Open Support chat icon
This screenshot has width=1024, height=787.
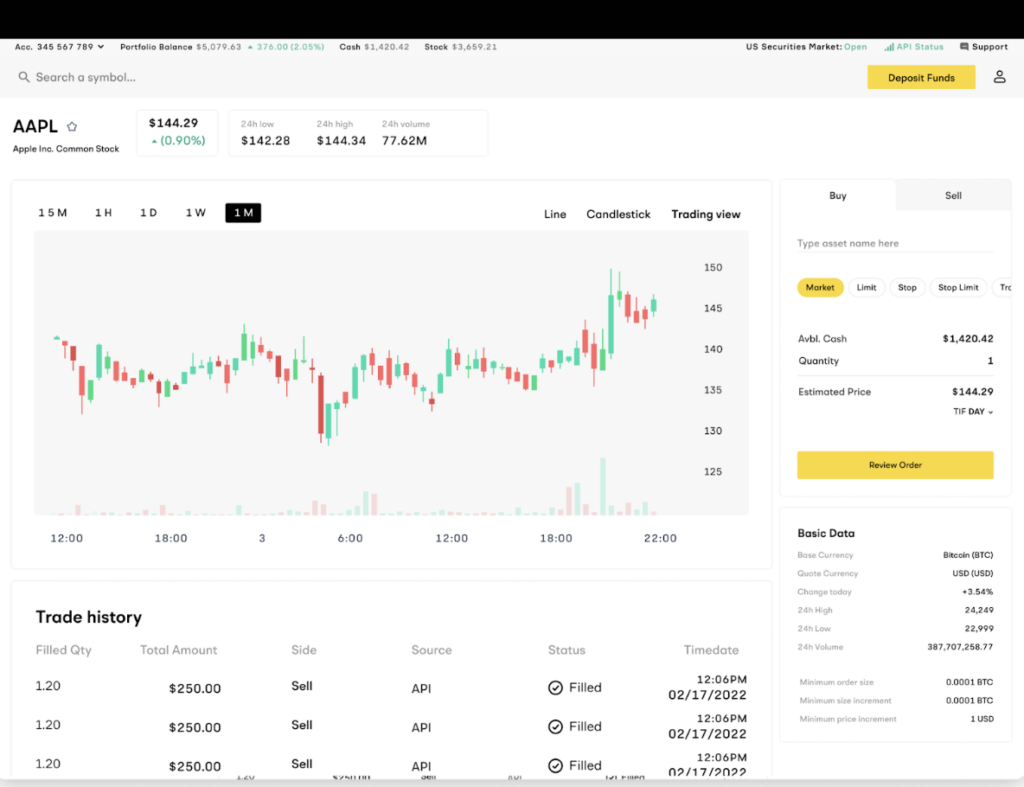964,47
